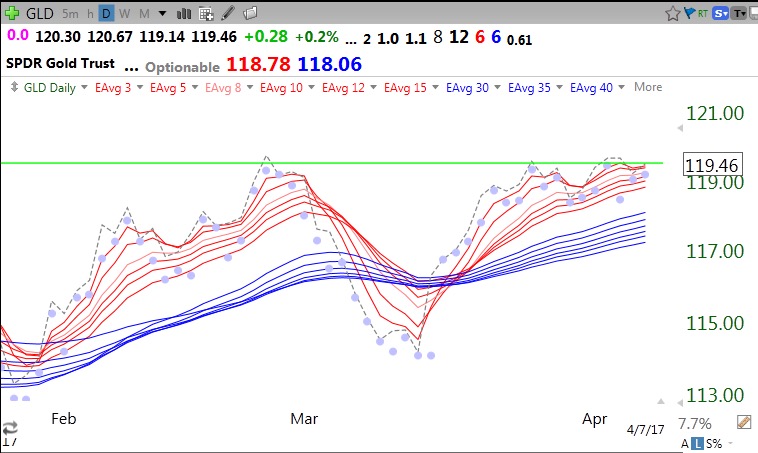Switch to 5m time frame
This screenshot has height=453, width=758.
(70, 14)
